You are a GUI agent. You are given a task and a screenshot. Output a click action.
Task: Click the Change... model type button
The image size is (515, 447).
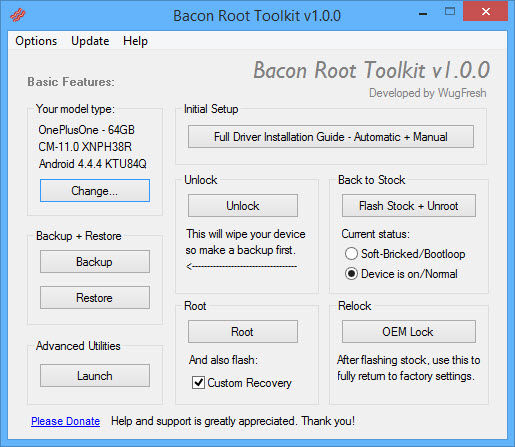coord(95,191)
